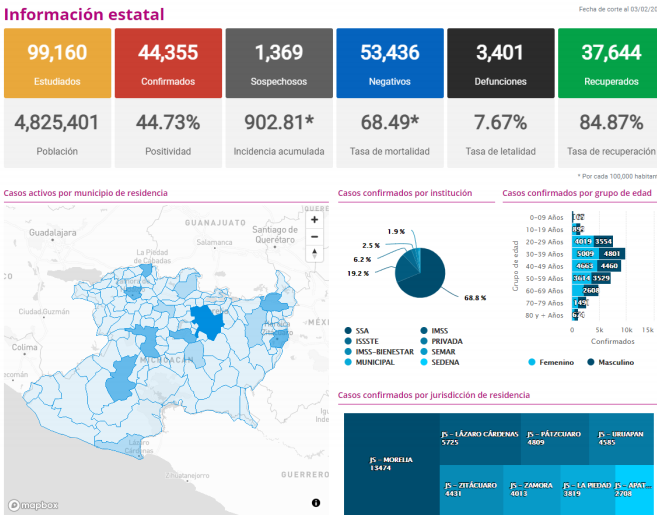Zoom out on the map

[x=314, y=237]
